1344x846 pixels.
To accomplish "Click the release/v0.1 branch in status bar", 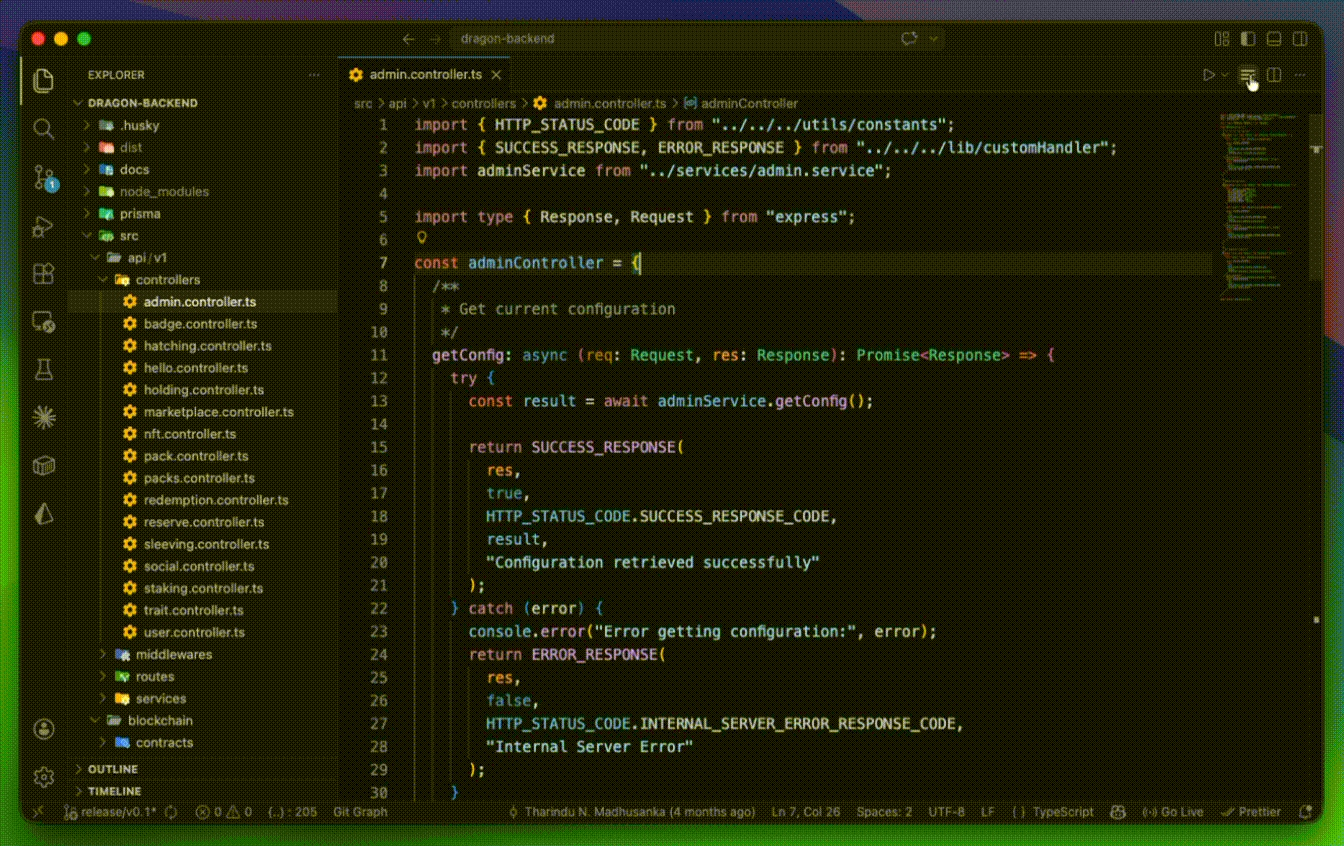I will pos(110,812).
